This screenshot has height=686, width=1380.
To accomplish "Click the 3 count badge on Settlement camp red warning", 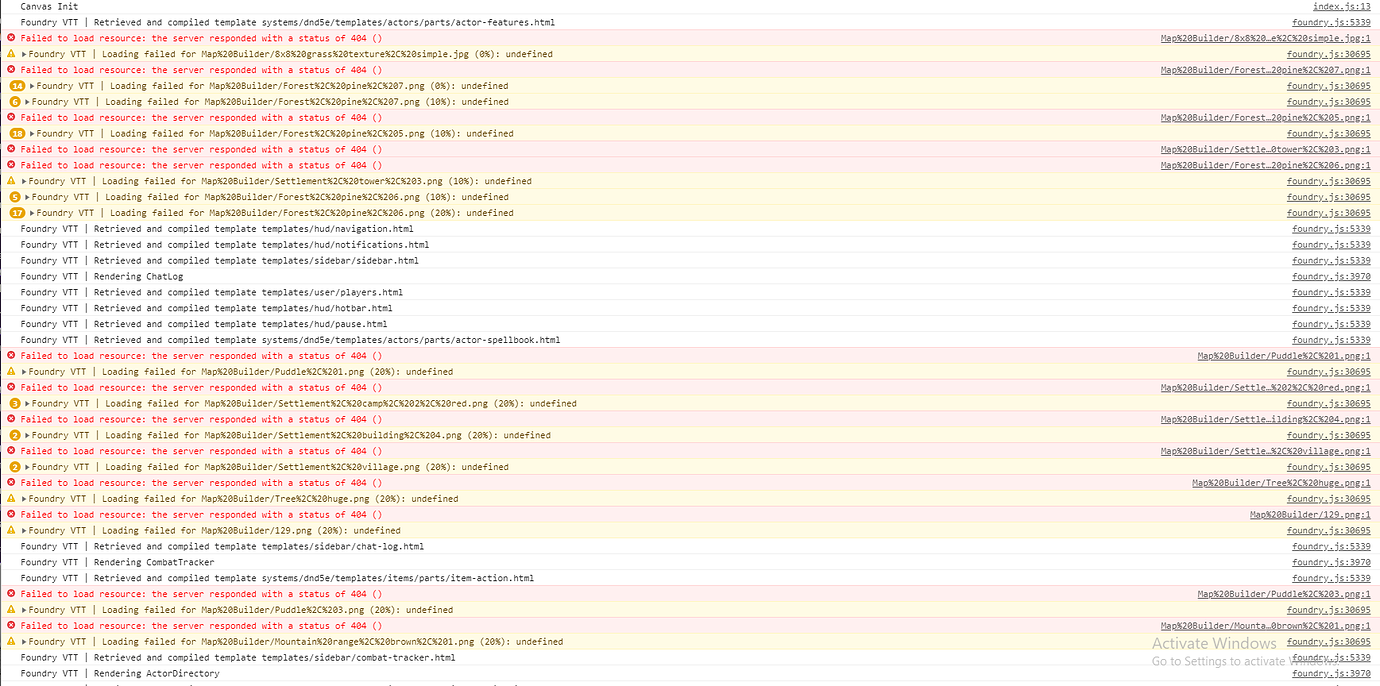I will 15,404.
